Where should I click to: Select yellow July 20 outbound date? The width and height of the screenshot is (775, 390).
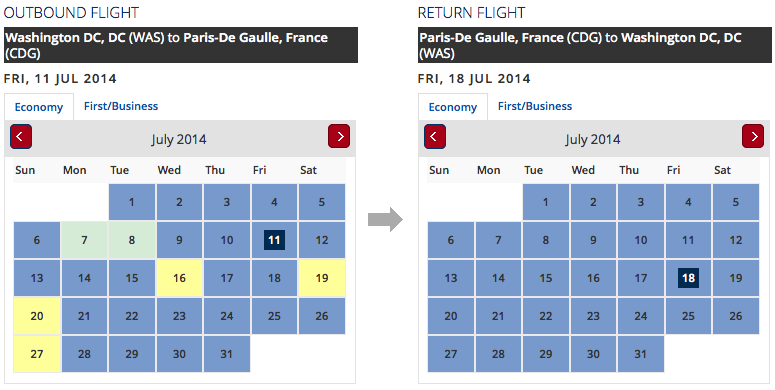[37, 316]
